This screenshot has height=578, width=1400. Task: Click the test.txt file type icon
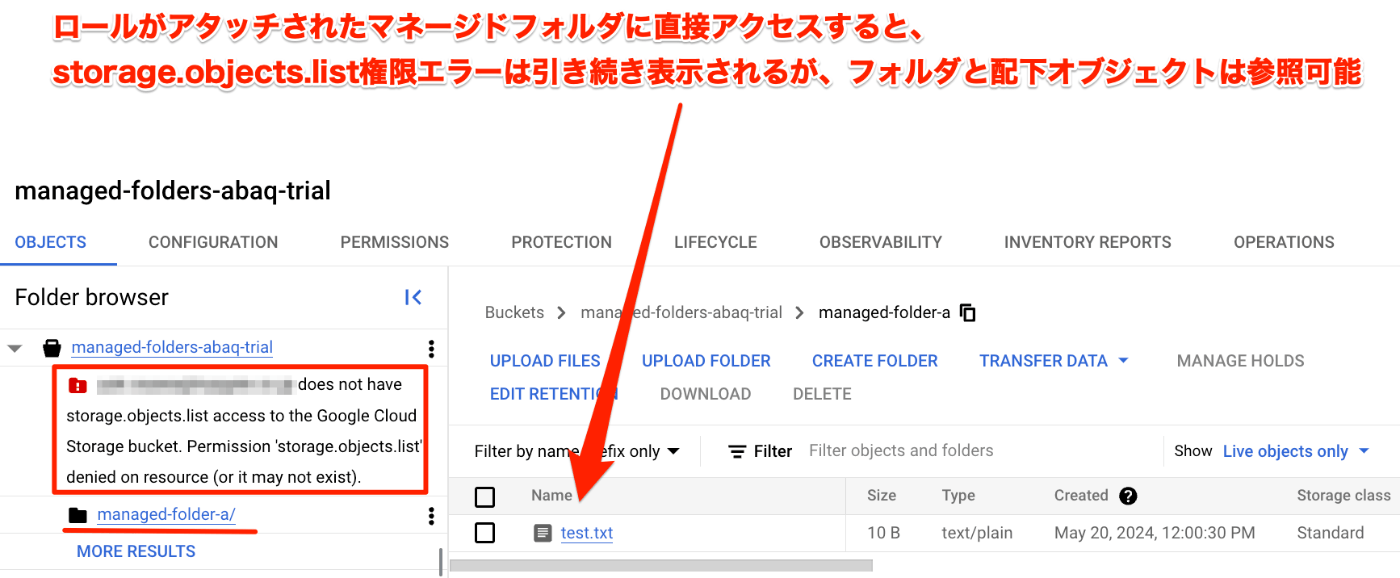point(543,533)
